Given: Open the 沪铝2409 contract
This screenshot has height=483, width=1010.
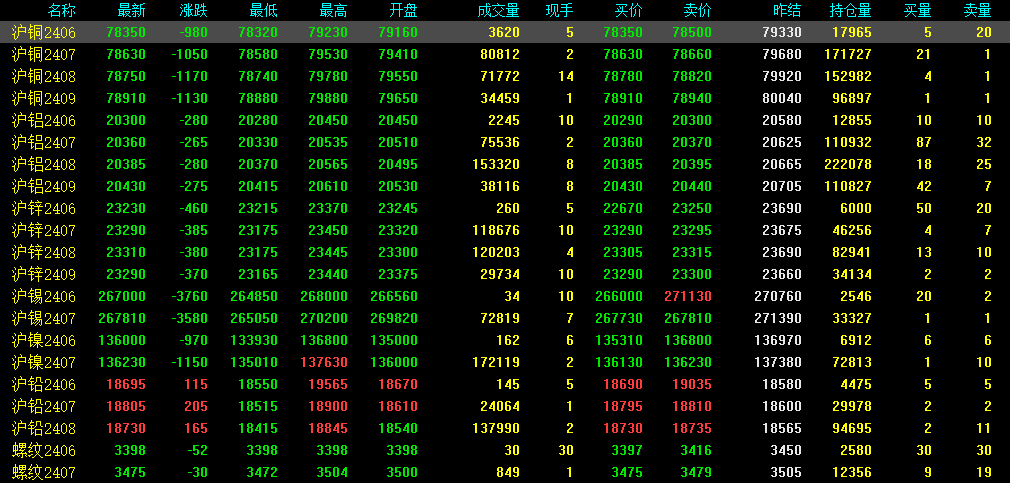Looking at the screenshot, I should click(x=43, y=187).
